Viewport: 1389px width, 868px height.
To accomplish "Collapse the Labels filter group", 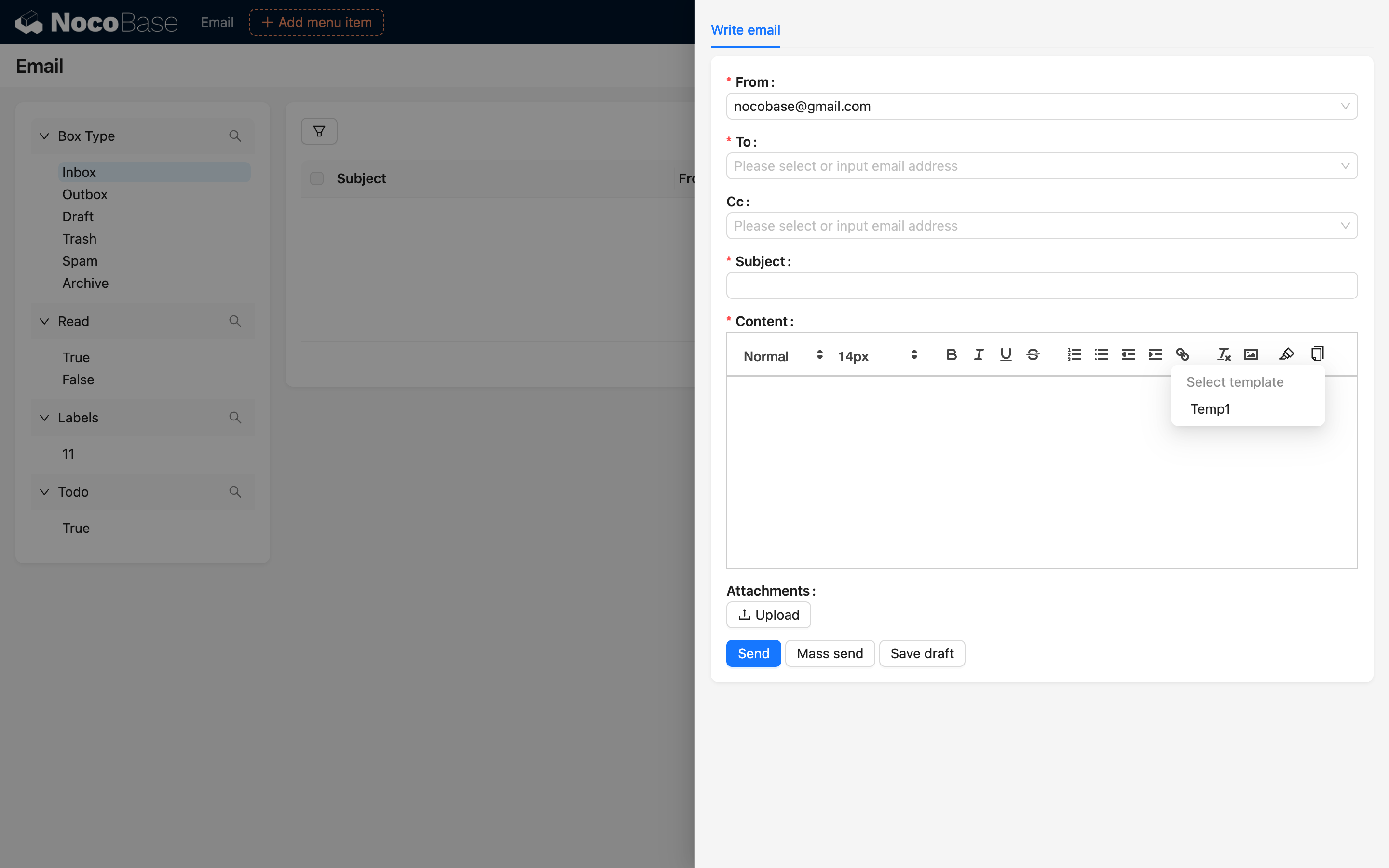I will tap(44, 418).
